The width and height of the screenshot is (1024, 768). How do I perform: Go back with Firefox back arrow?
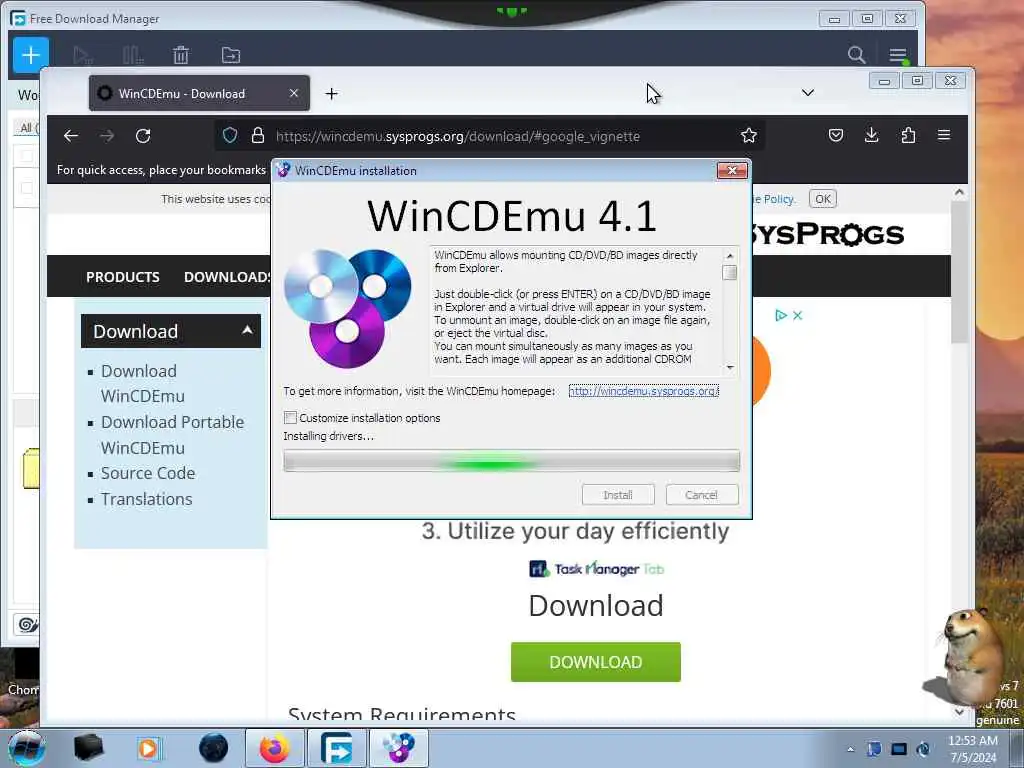[x=71, y=136]
